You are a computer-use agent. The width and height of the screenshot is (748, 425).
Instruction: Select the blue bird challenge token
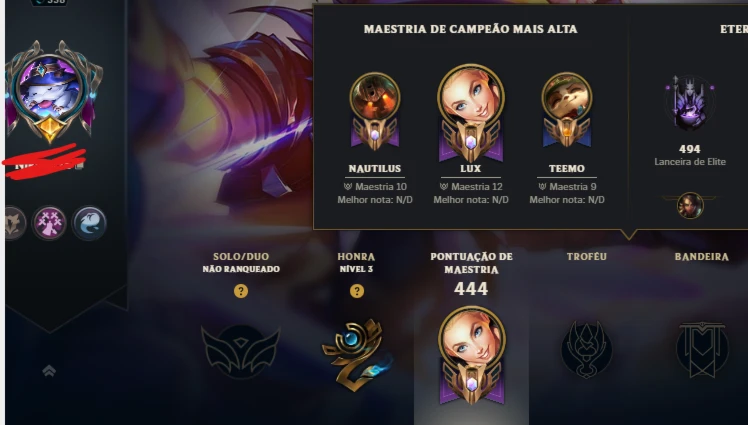pos(89,223)
